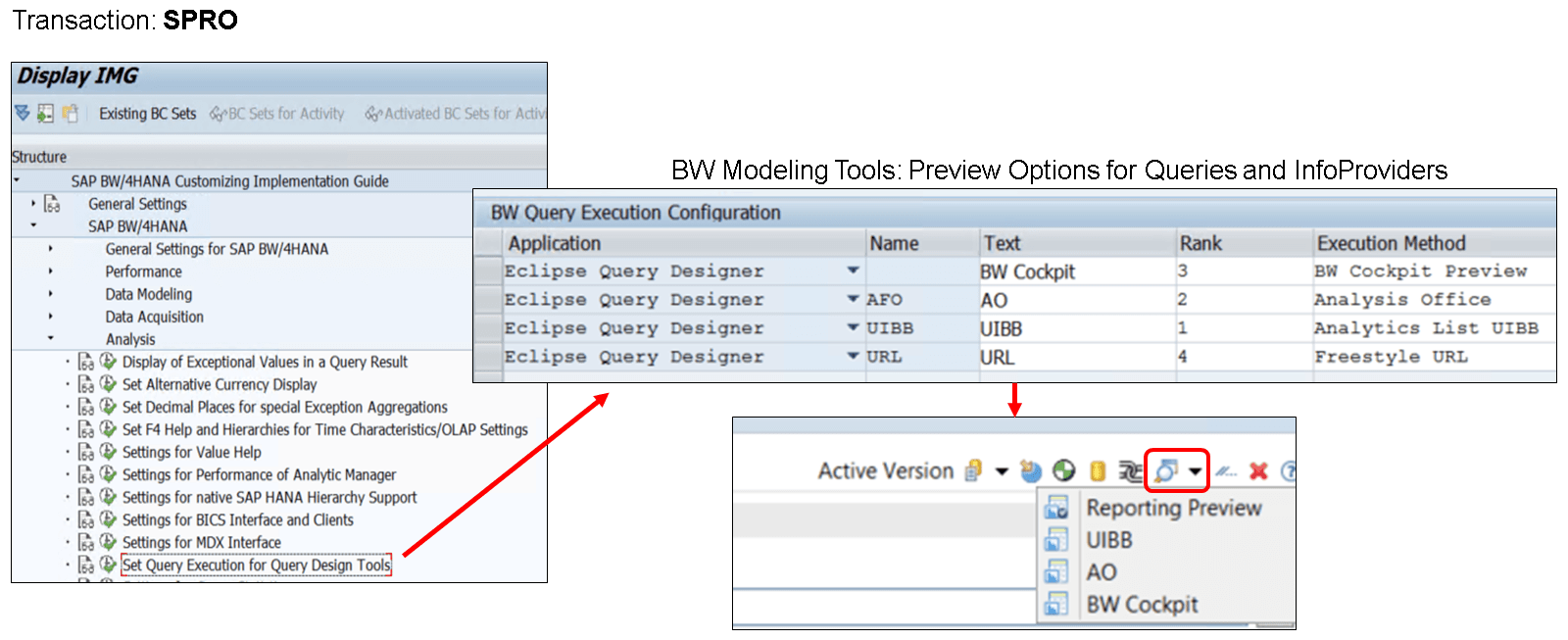Screen dimensions: 1568x640
Task: Click the Expand All tree icon in Display IMG toolbar
Action: (22, 114)
